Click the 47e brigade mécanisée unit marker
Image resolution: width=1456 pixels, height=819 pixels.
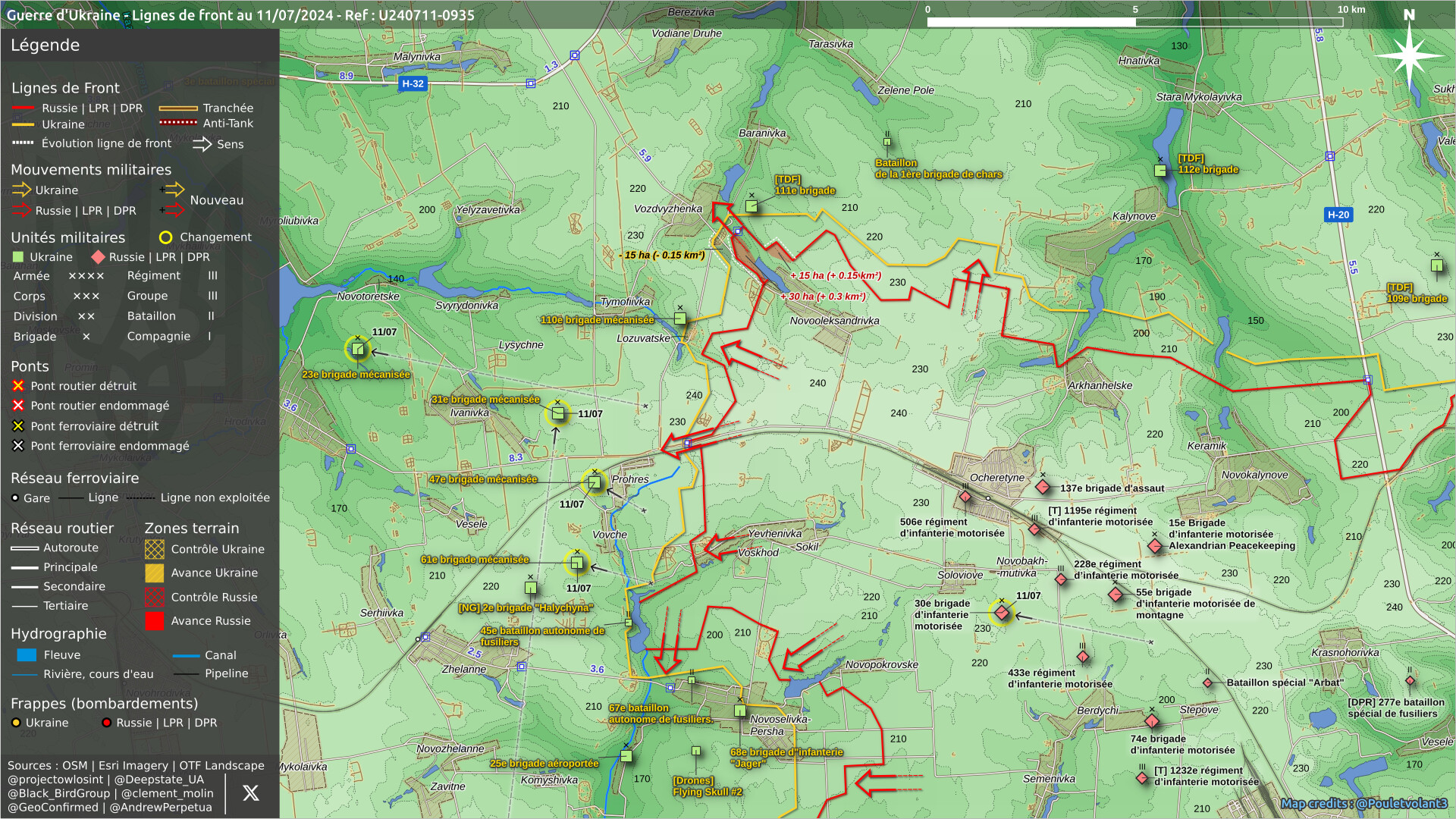(x=594, y=482)
